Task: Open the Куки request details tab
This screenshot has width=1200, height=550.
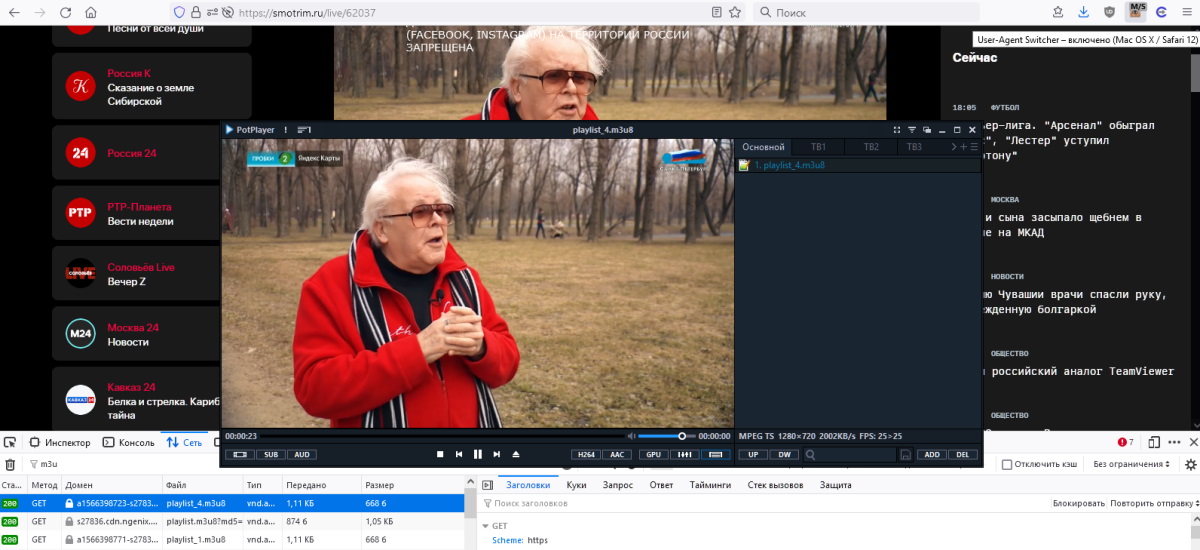Action: pyautogui.click(x=576, y=484)
